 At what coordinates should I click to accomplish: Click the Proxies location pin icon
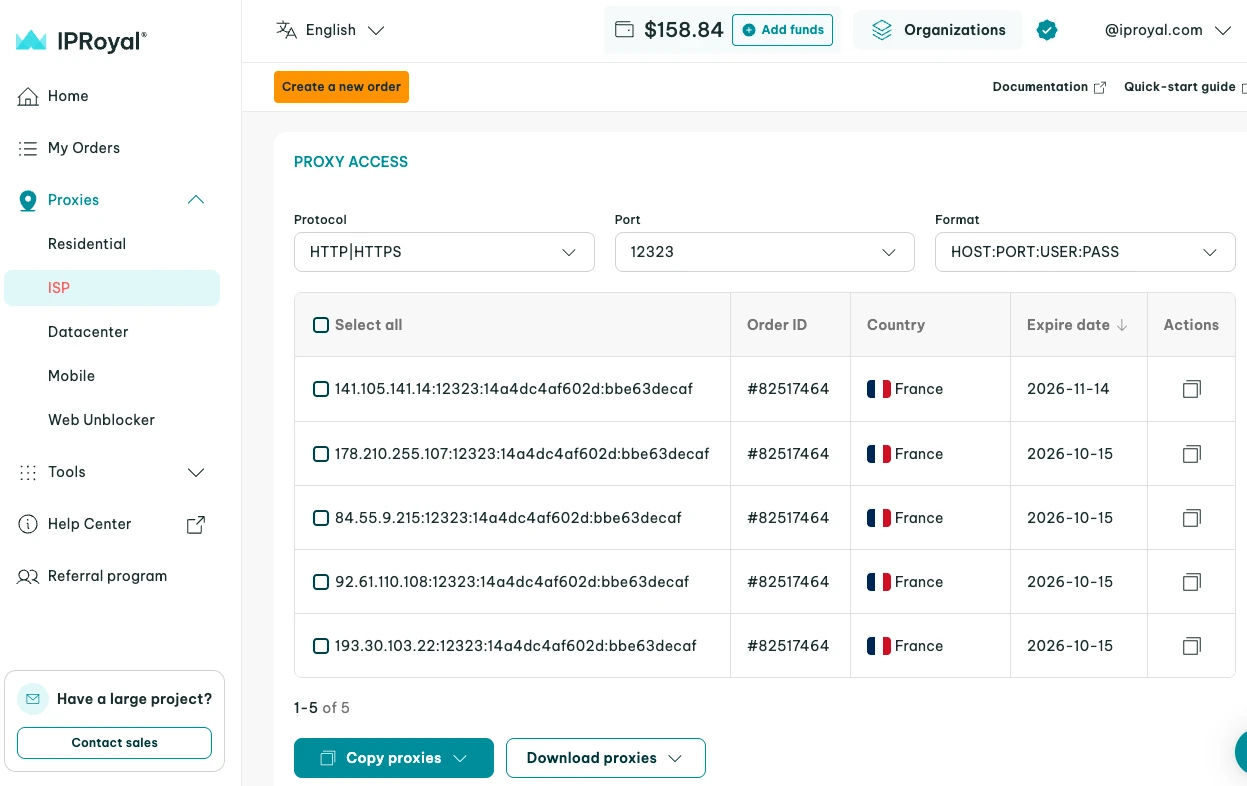click(28, 200)
